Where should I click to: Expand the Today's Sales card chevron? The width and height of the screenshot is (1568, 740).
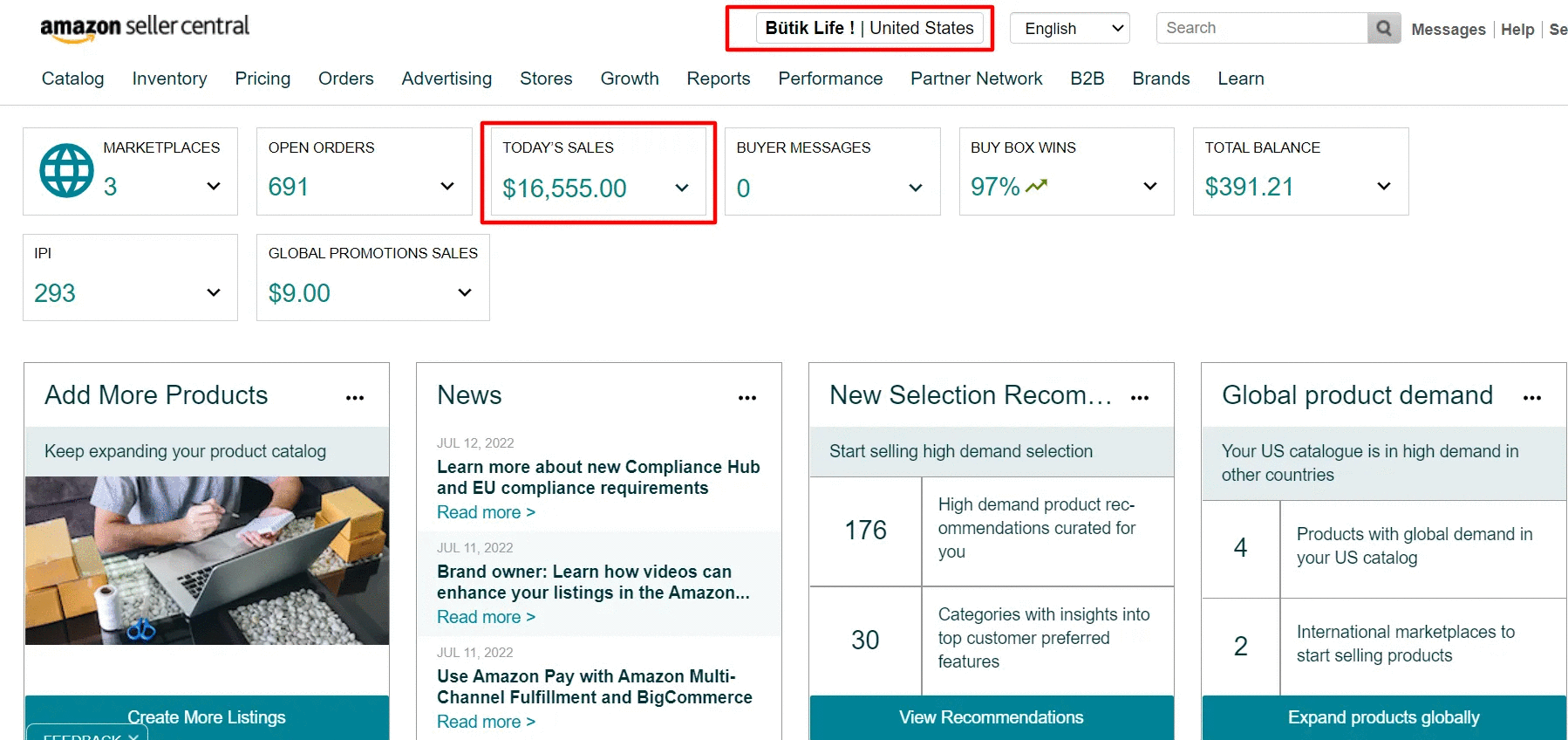tap(682, 188)
